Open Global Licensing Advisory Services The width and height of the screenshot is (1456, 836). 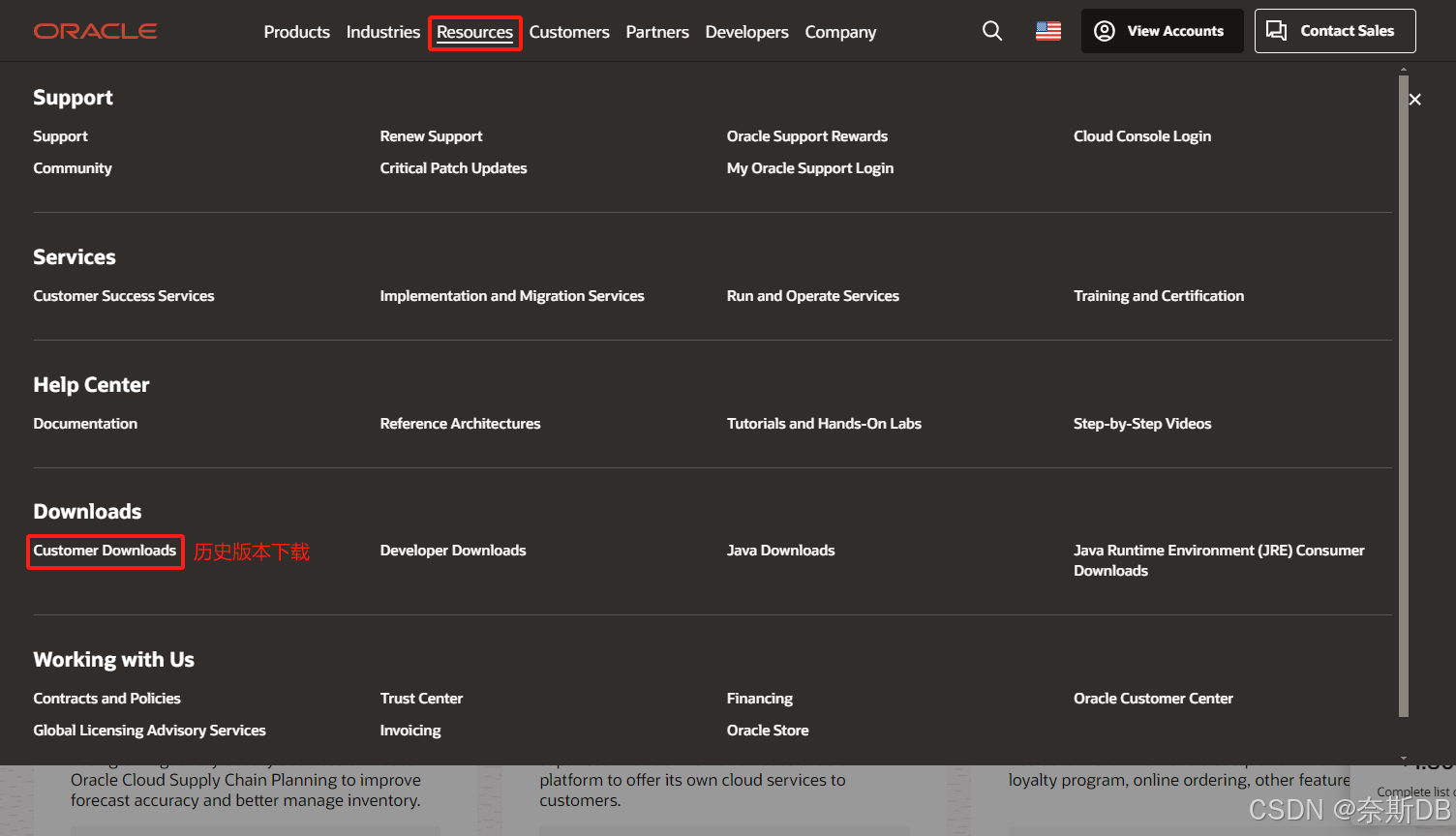[149, 731]
